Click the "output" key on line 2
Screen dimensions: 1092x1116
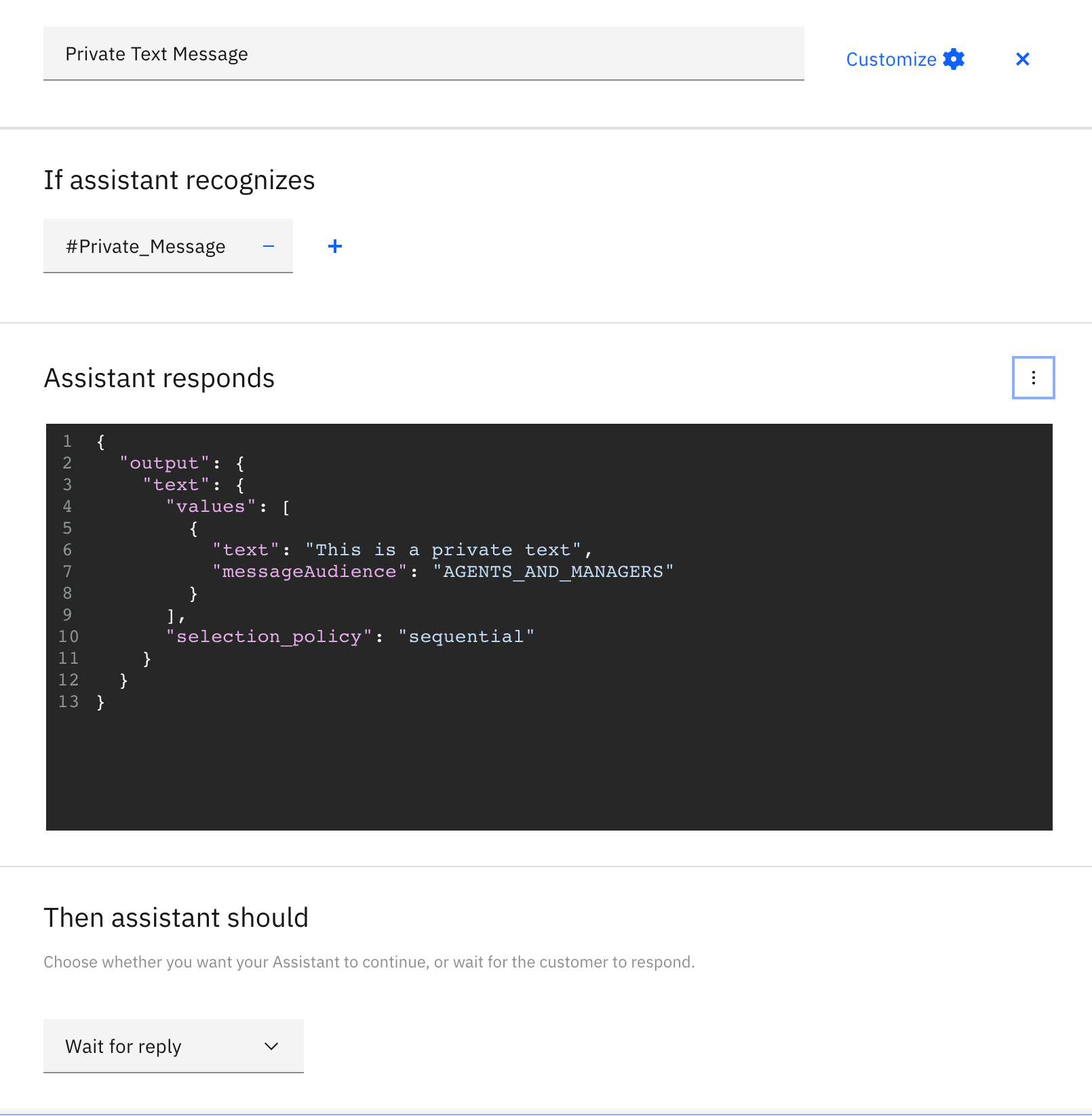point(164,463)
